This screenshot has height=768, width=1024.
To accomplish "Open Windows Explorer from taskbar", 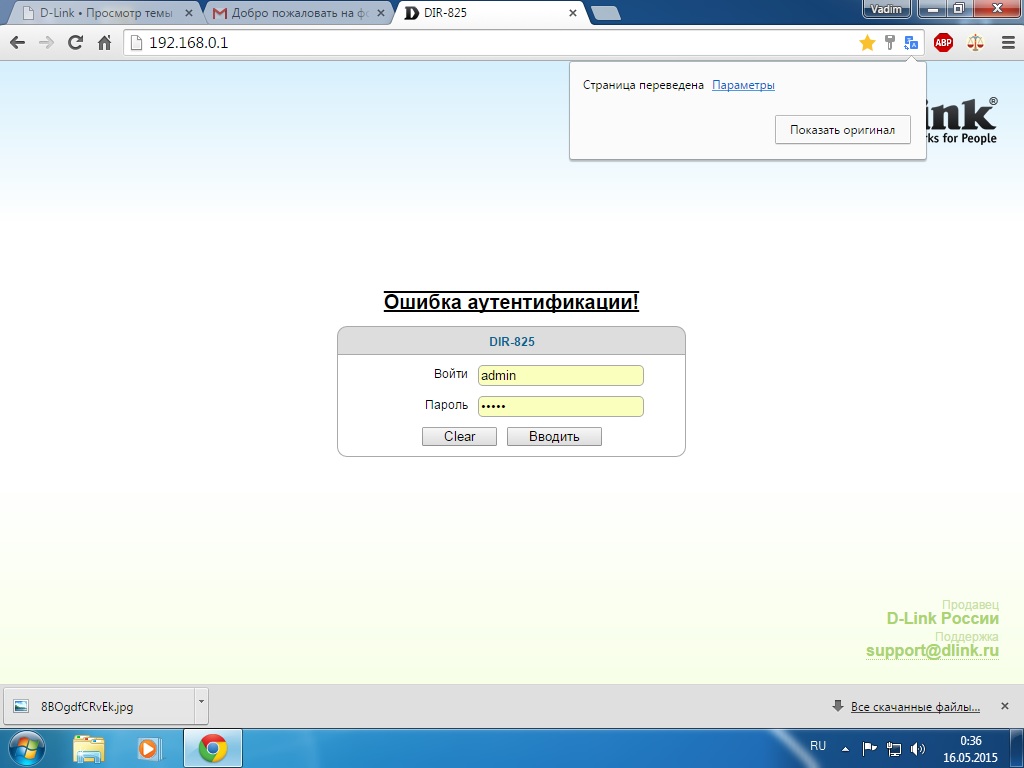I will pyautogui.click(x=89, y=748).
